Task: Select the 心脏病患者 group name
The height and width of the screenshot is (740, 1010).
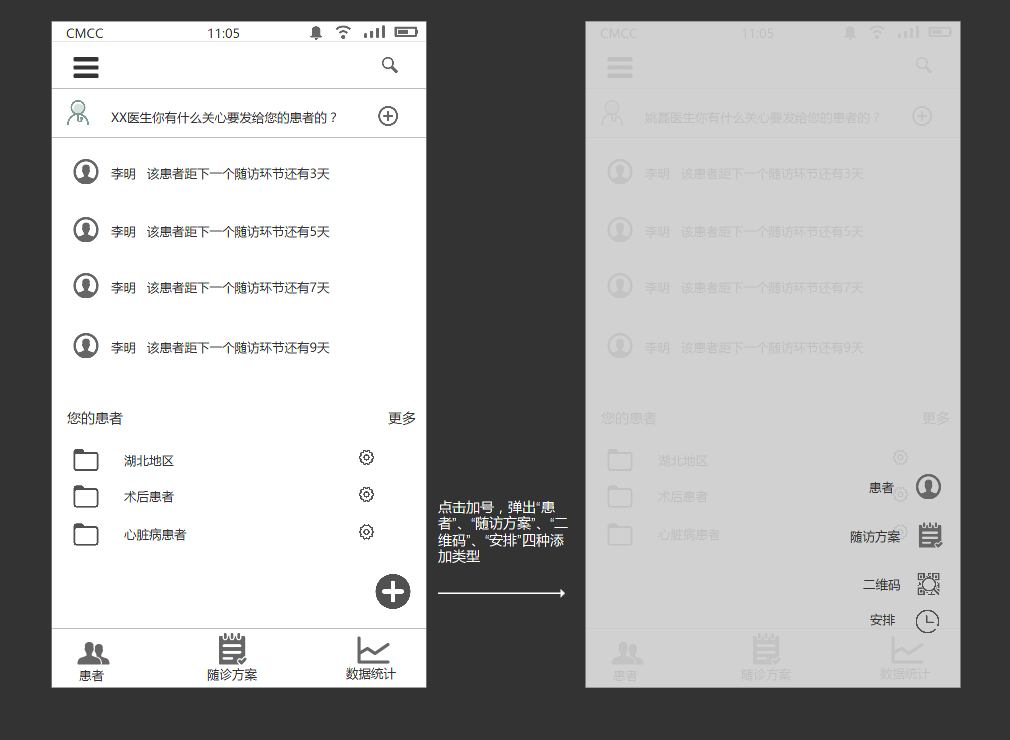Action: click(155, 535)
